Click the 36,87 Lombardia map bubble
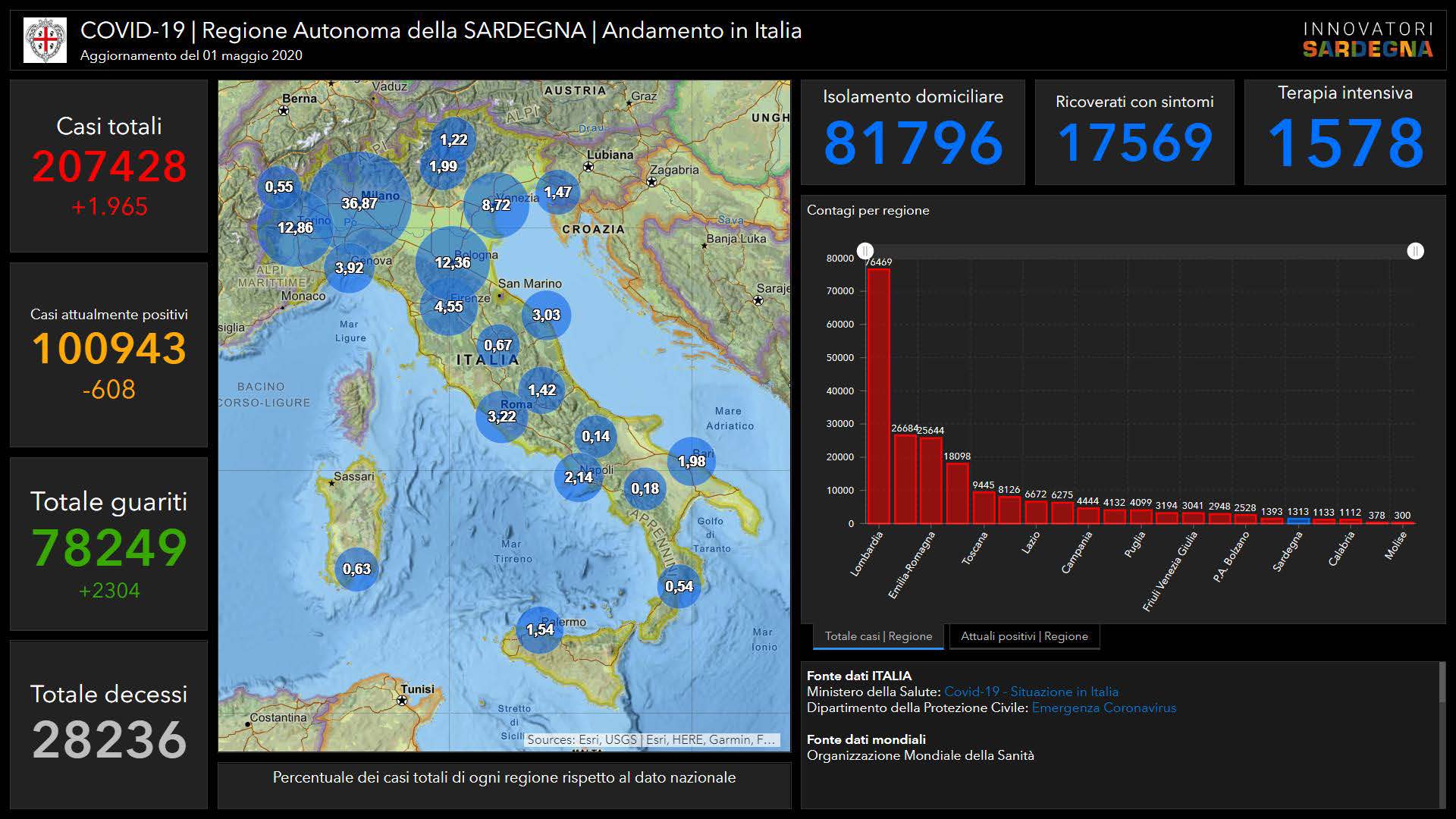 (359, 203)
